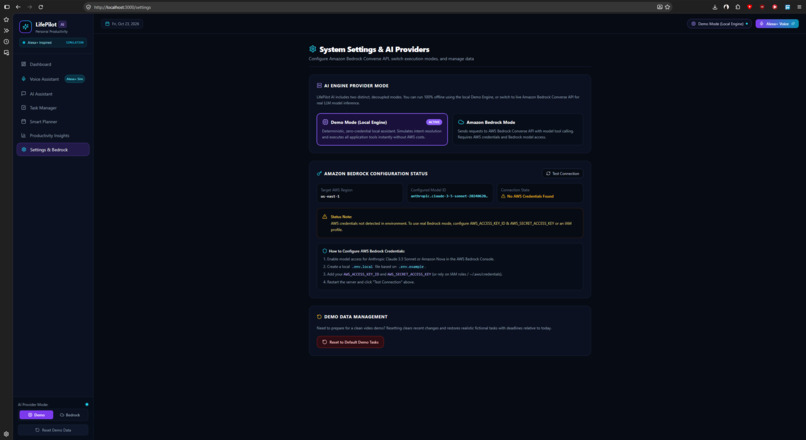Select Settings & Bedrock sidebar item
The width and height of the screenshot is (806, 440).
tap(53, 150)
